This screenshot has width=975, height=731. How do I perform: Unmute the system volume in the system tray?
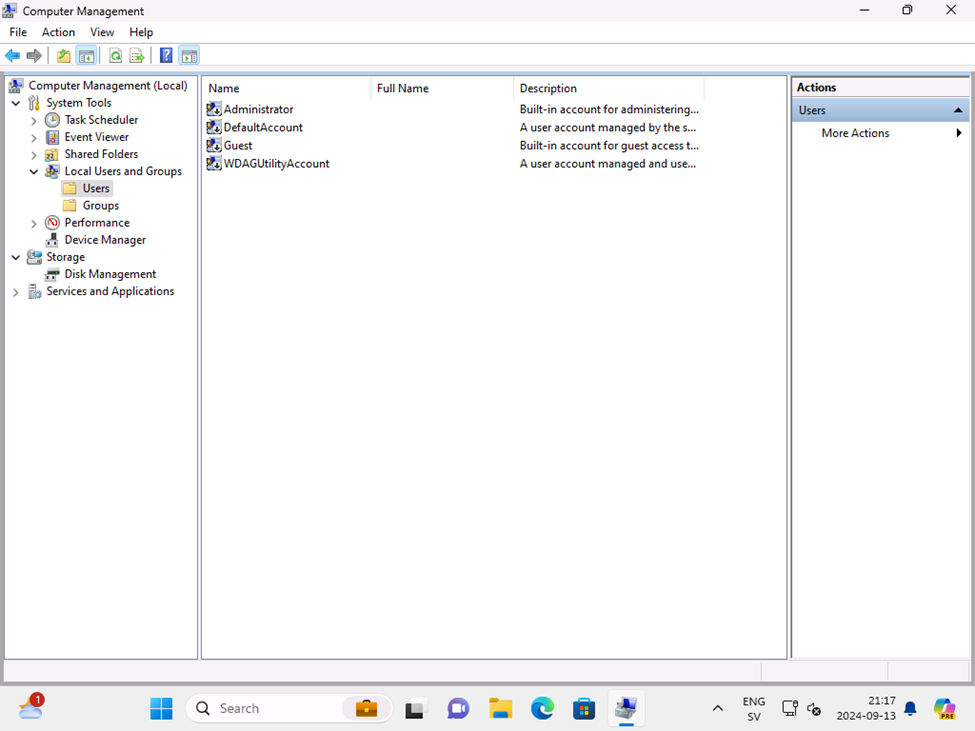(813, 710)
